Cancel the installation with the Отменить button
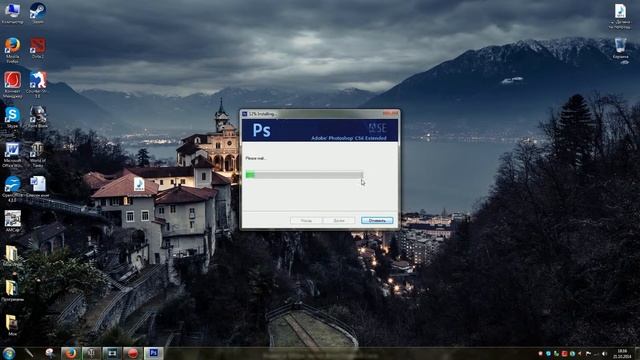 [377, 220]
